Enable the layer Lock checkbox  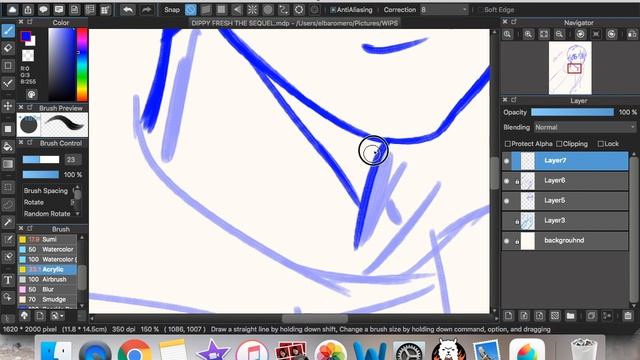(x=600, y=144)
